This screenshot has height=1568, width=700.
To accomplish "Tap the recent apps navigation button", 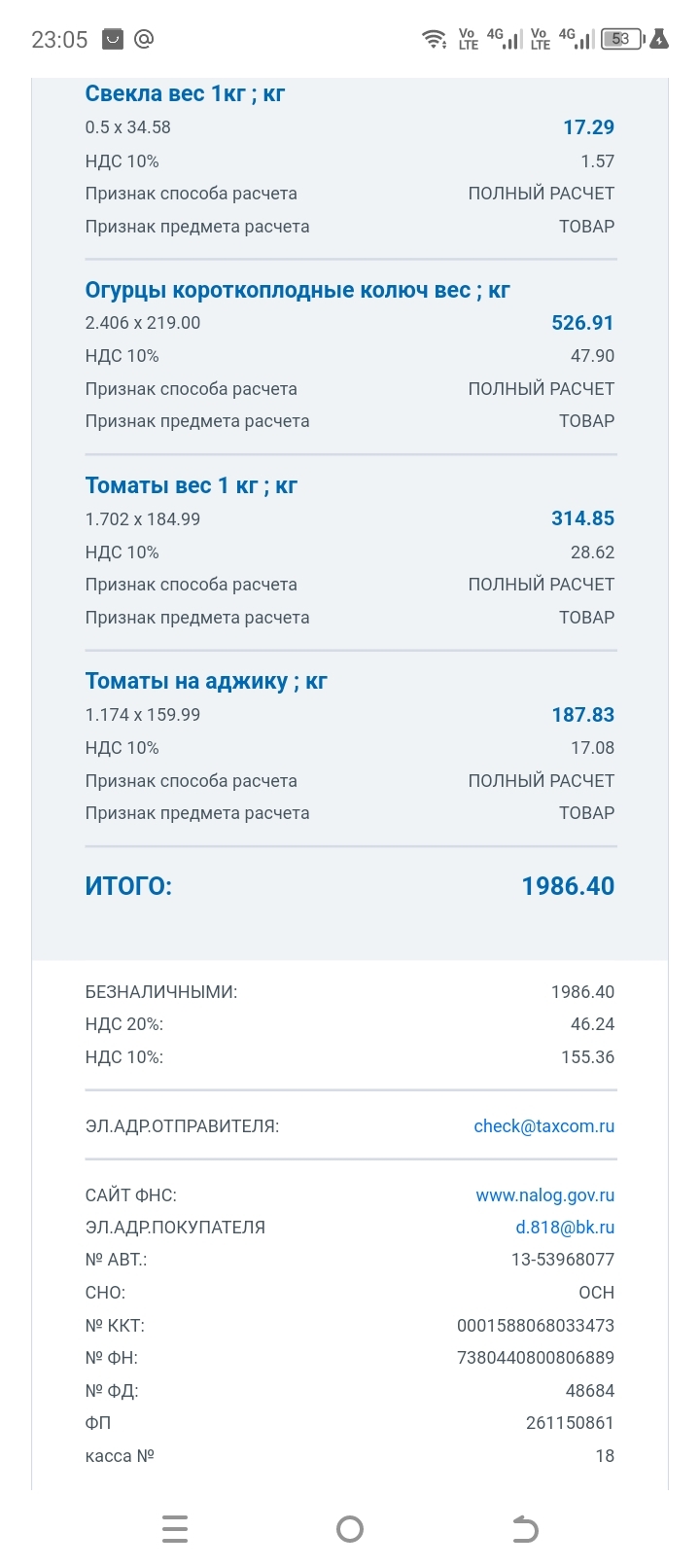I will pyautogui.click(x=175, y=1529).
